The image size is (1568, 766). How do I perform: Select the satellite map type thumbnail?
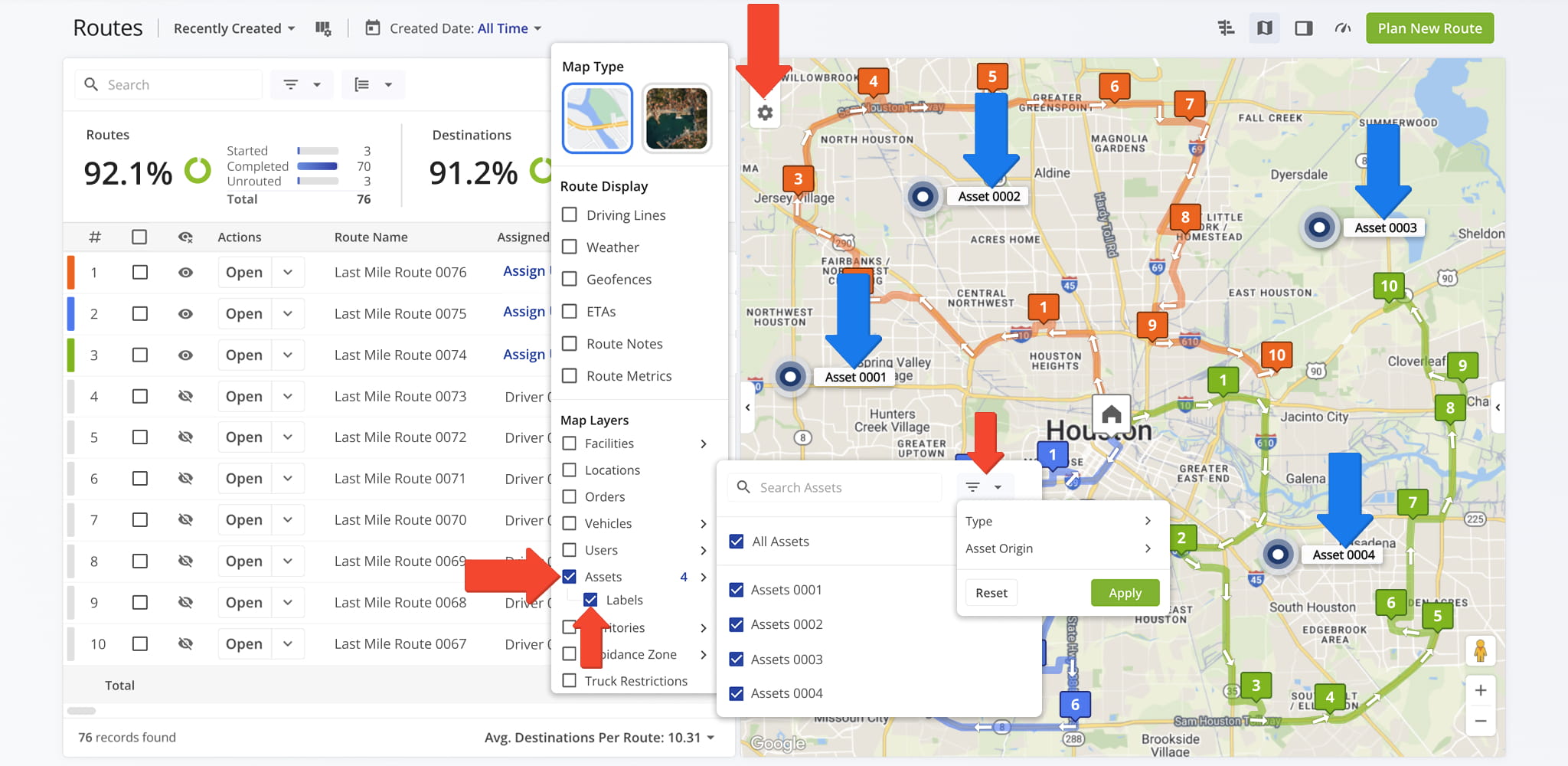point(677,119)
